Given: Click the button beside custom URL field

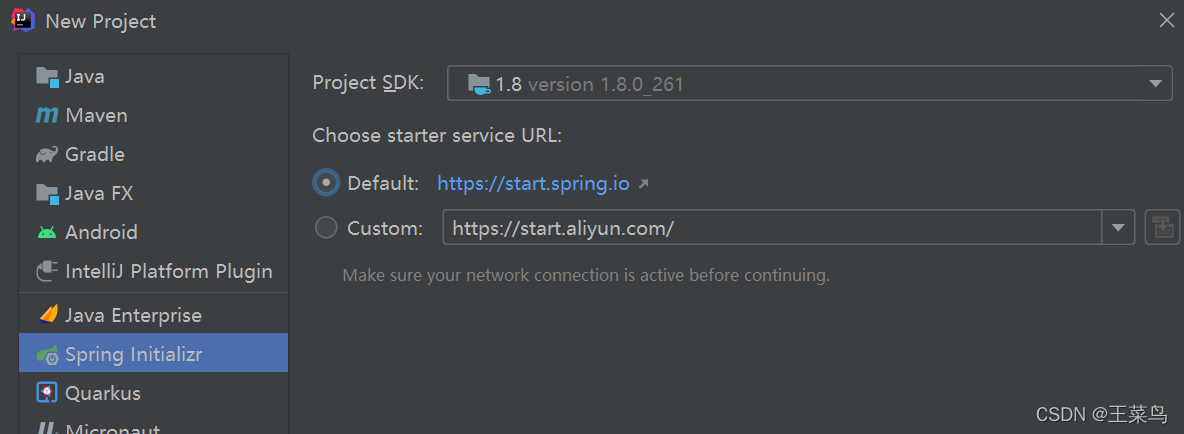Looking at the screenshot, I should point(1162,228).
